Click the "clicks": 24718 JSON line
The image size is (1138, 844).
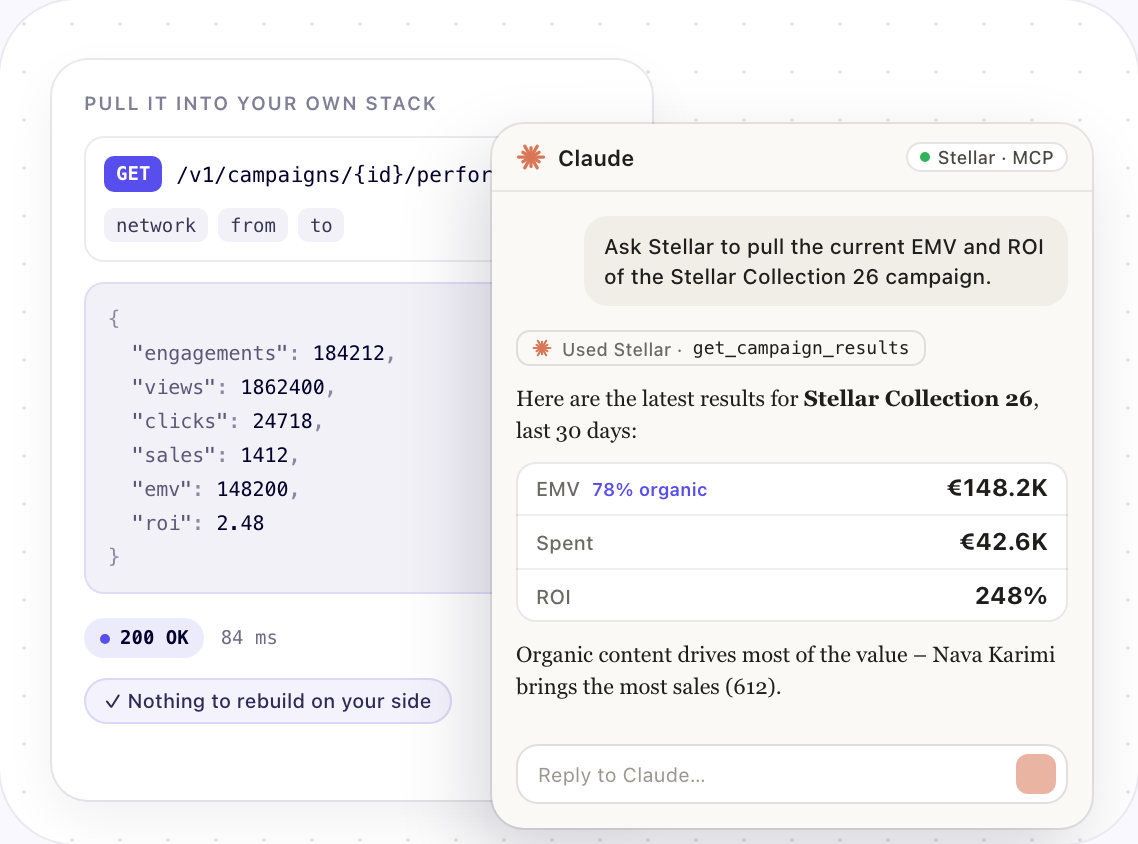coord(226,422)
